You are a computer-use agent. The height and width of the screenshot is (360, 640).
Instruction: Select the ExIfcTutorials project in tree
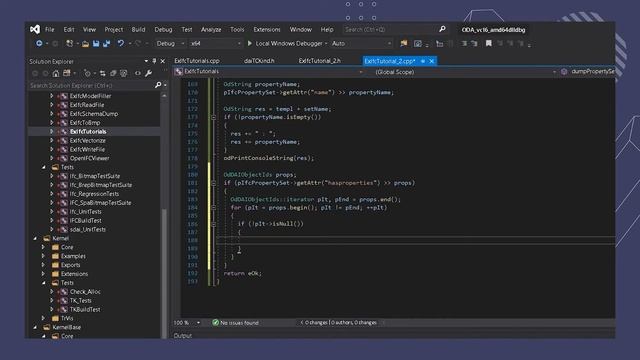(x=88, y=131)
